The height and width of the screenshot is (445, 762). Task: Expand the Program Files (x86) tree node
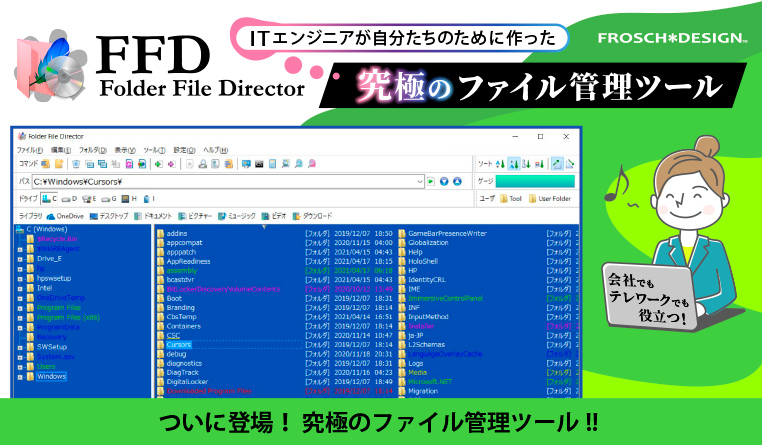pos(20,318)
